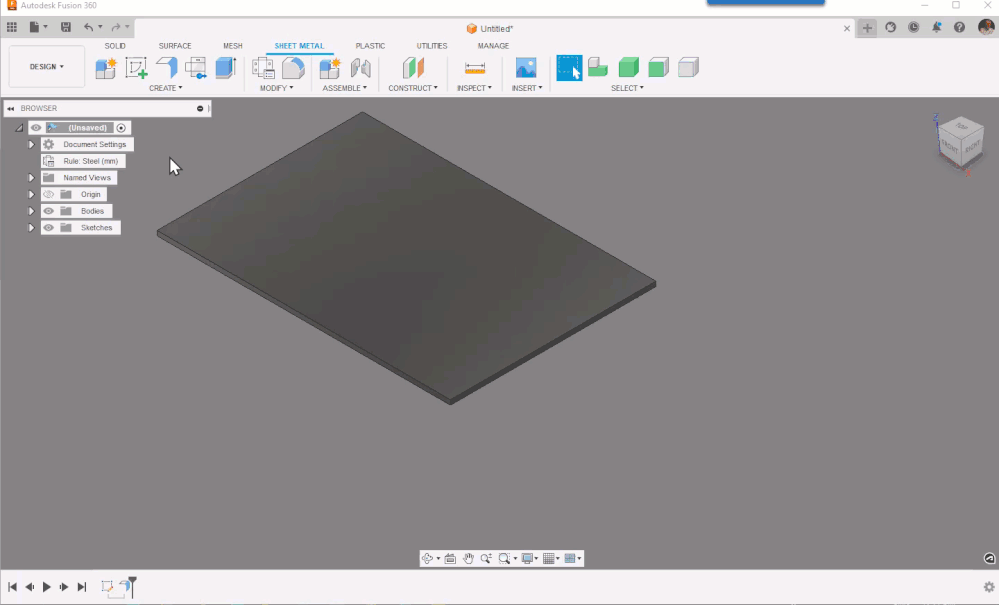Toggle visibility of the Sketches folder
This screenshot has width=999, height=605.
pos(48,228)
